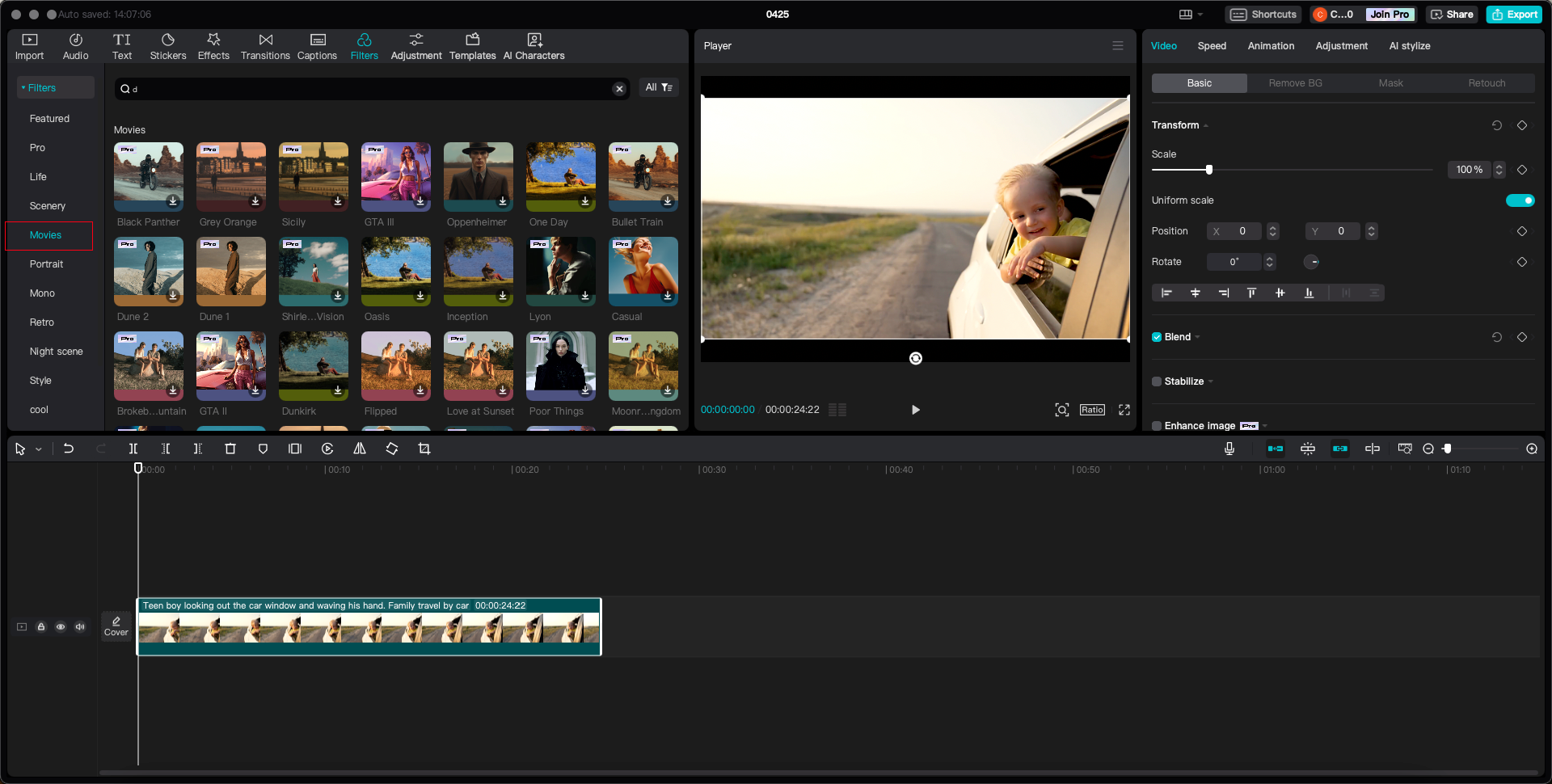The image size is (1552, 784).
Task: Click the microphone record voiceover icon
Action: [x=1229, y=449]
